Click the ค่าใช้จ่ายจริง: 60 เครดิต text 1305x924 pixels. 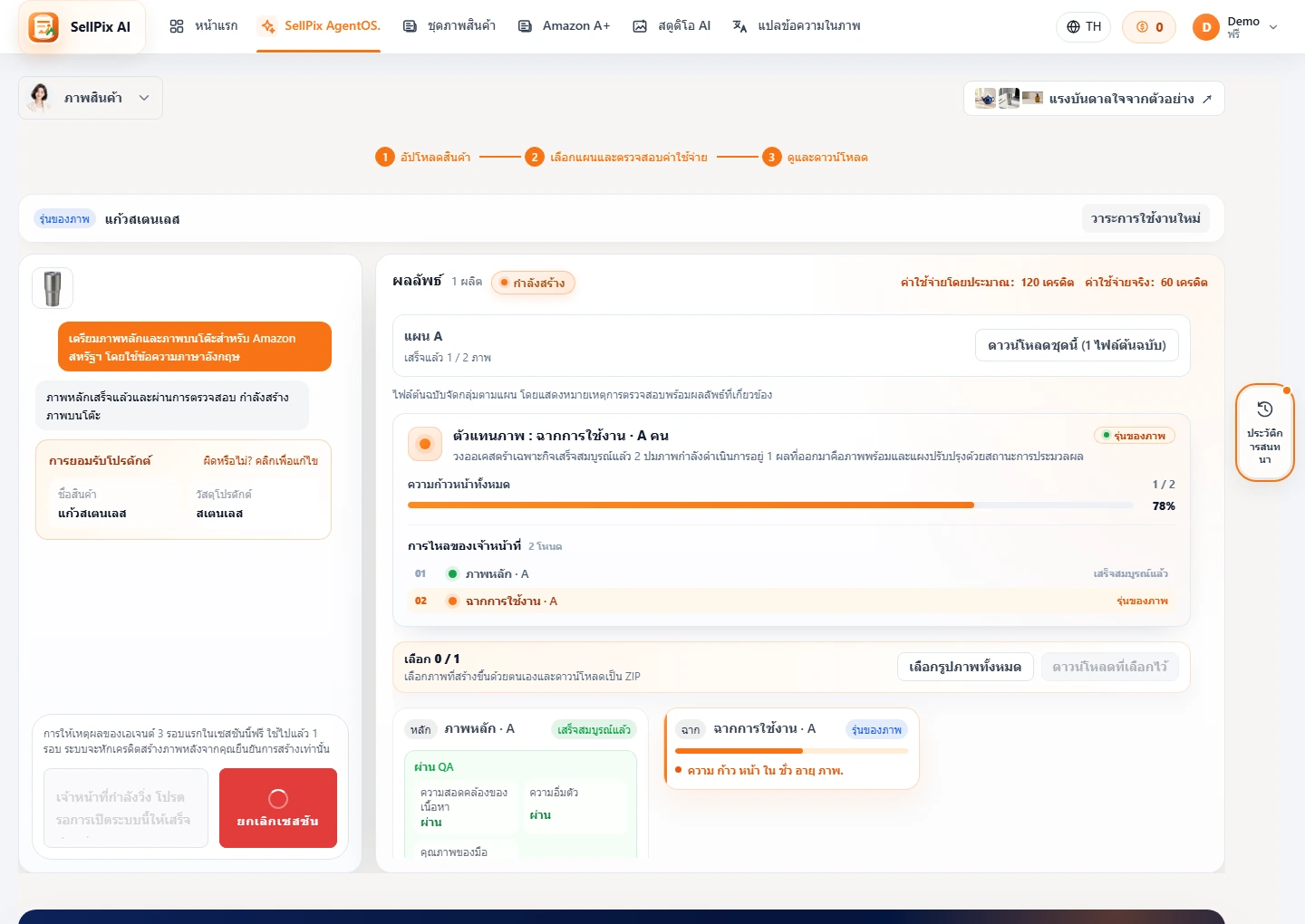click(1145, 283)
